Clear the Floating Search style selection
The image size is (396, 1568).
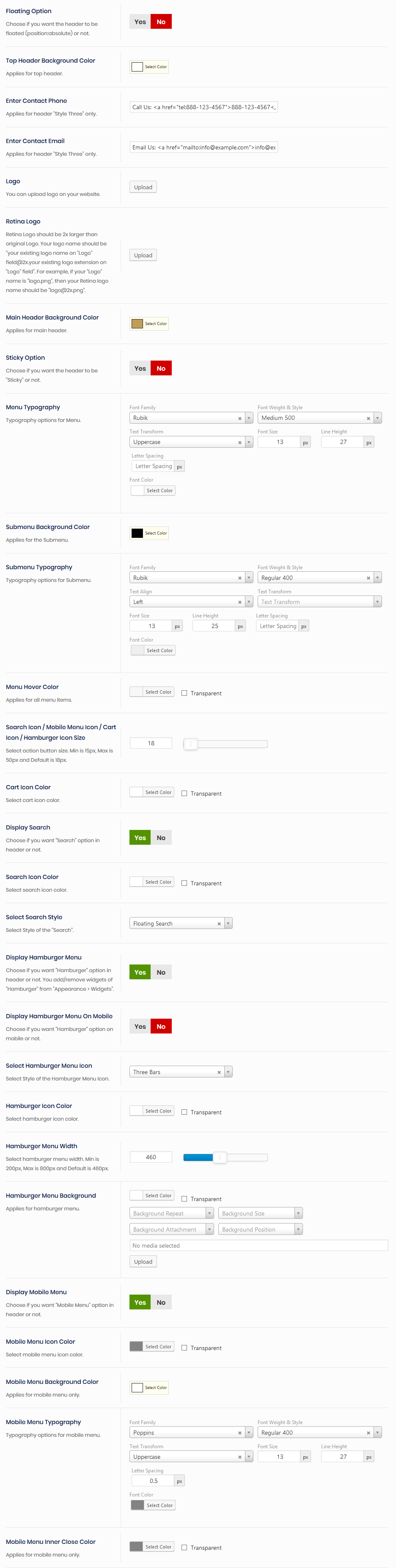coord(219,923)
